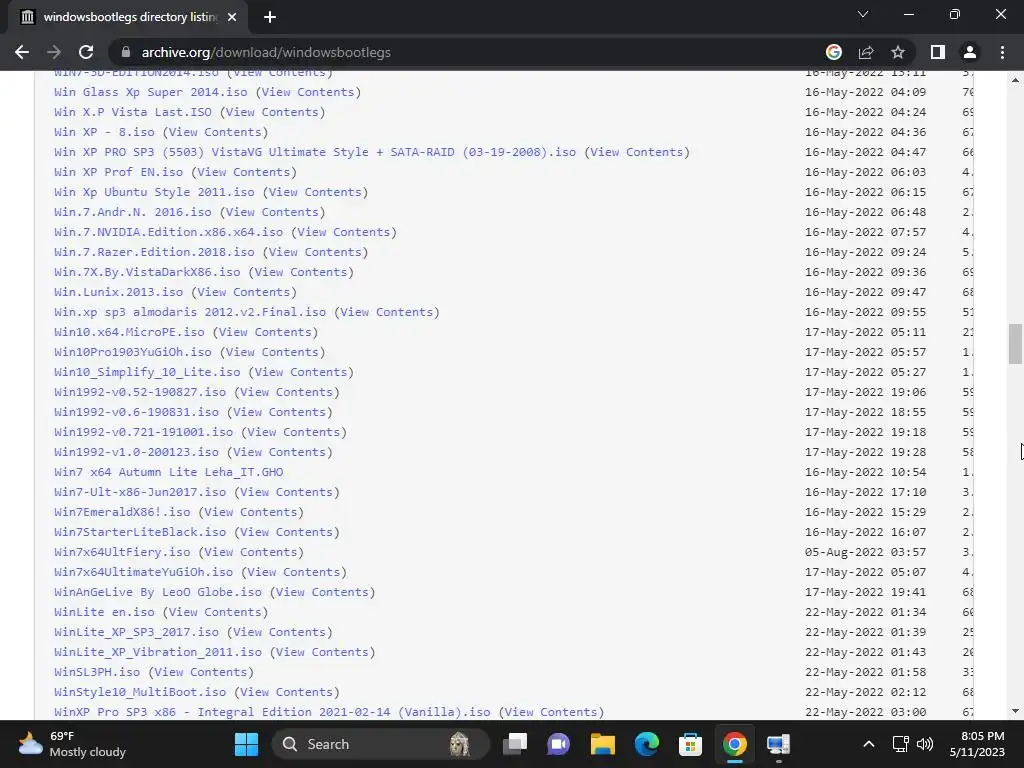Select the windowsbootlegs directory listing tab

coord(127,17)
